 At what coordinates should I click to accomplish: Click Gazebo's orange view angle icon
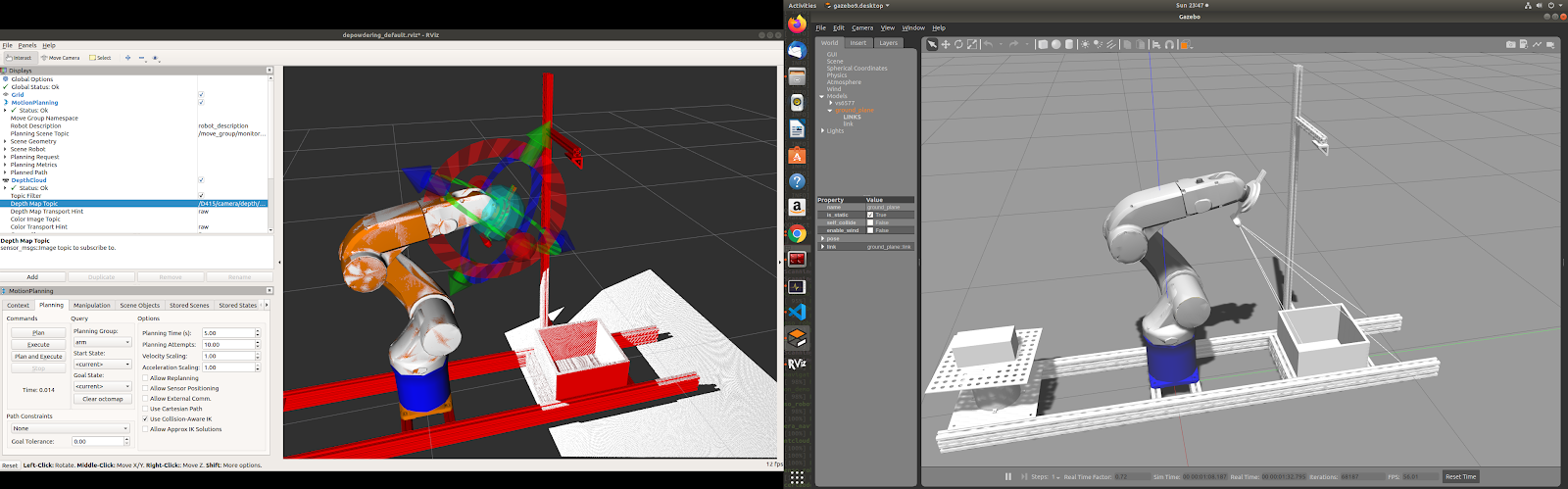[x=1184, y=44]
